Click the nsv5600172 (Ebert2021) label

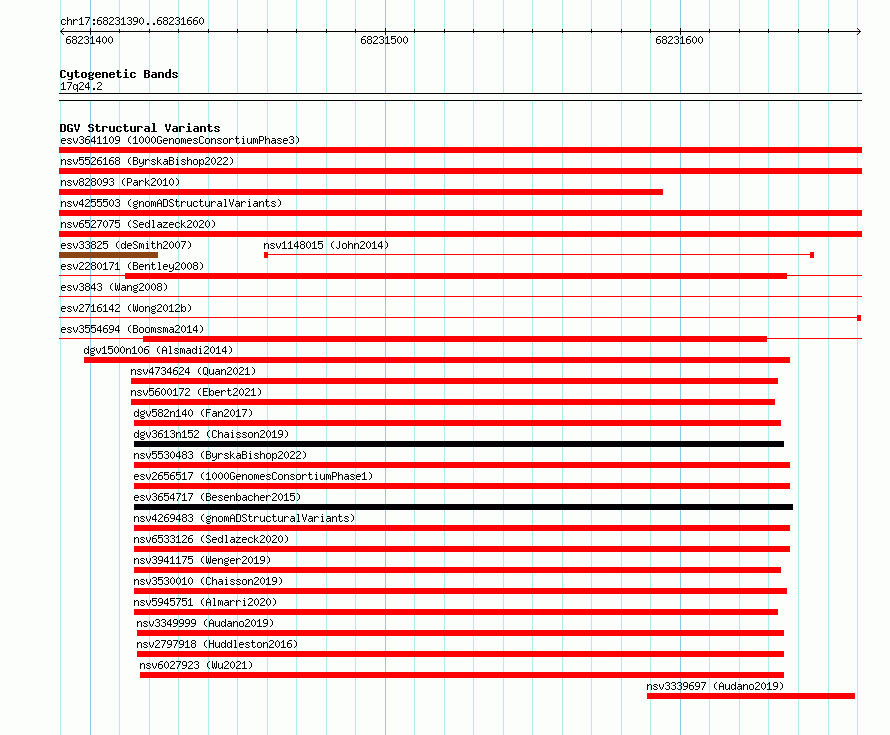pos(196,392)
